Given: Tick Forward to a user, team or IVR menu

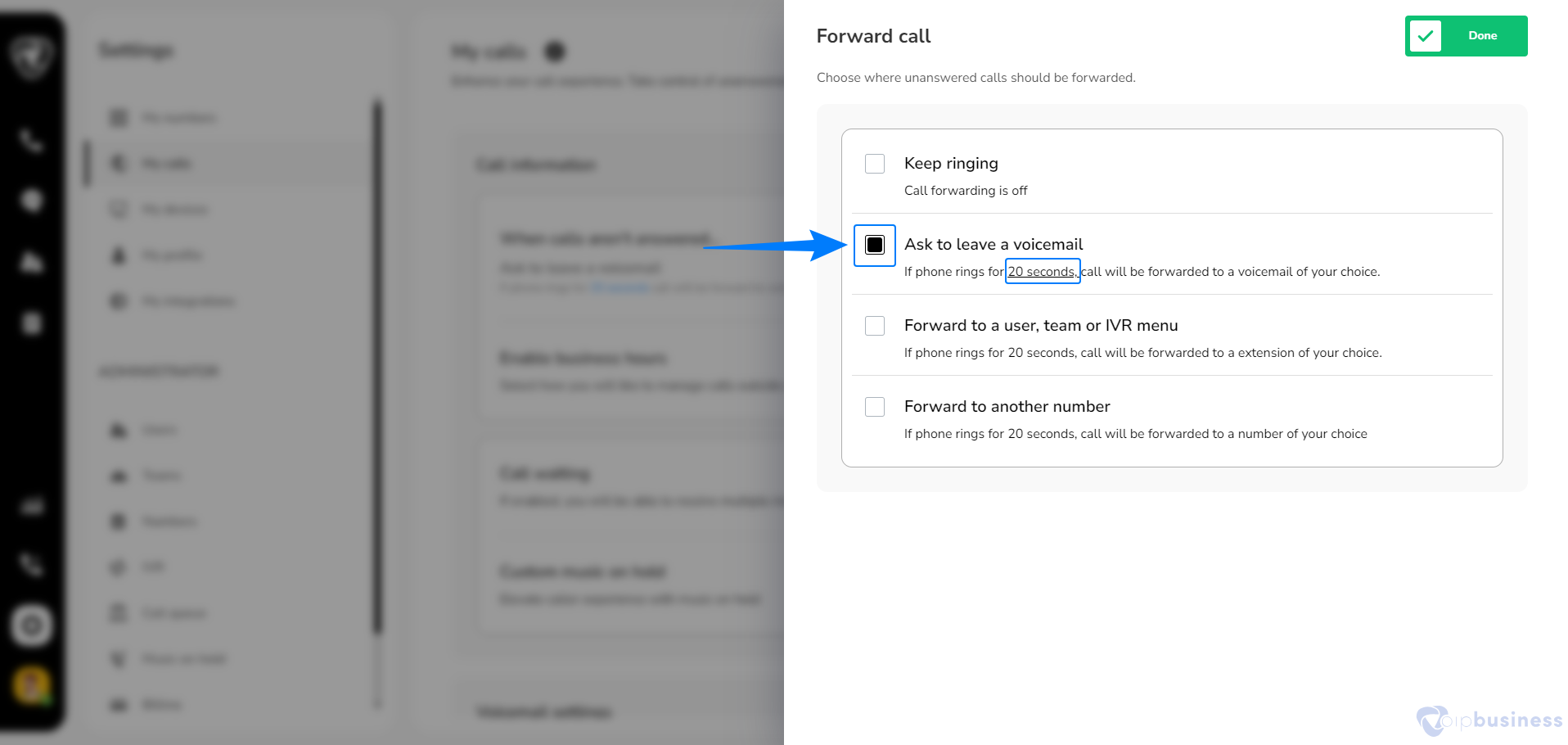Looking at the screenshot, I should coord(875,326).
